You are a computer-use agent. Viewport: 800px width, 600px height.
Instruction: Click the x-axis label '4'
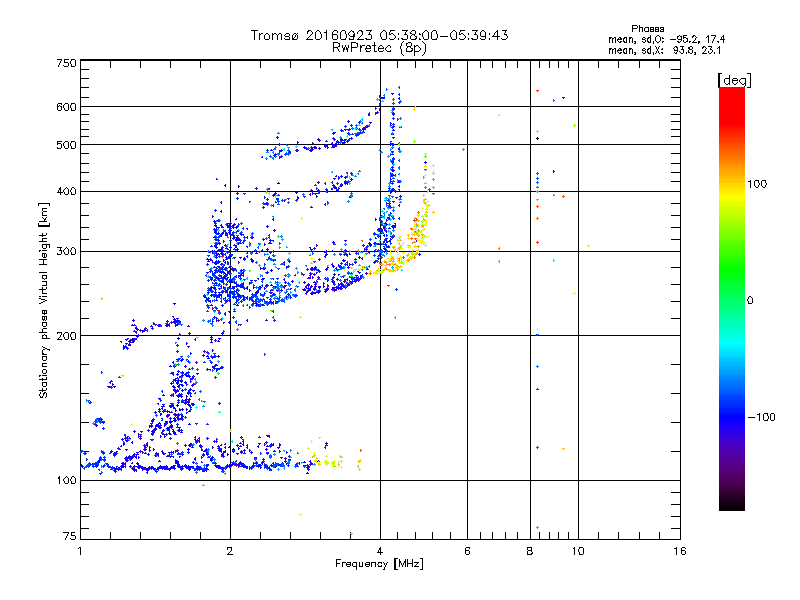pyautogui.click(x=380, y=551)
